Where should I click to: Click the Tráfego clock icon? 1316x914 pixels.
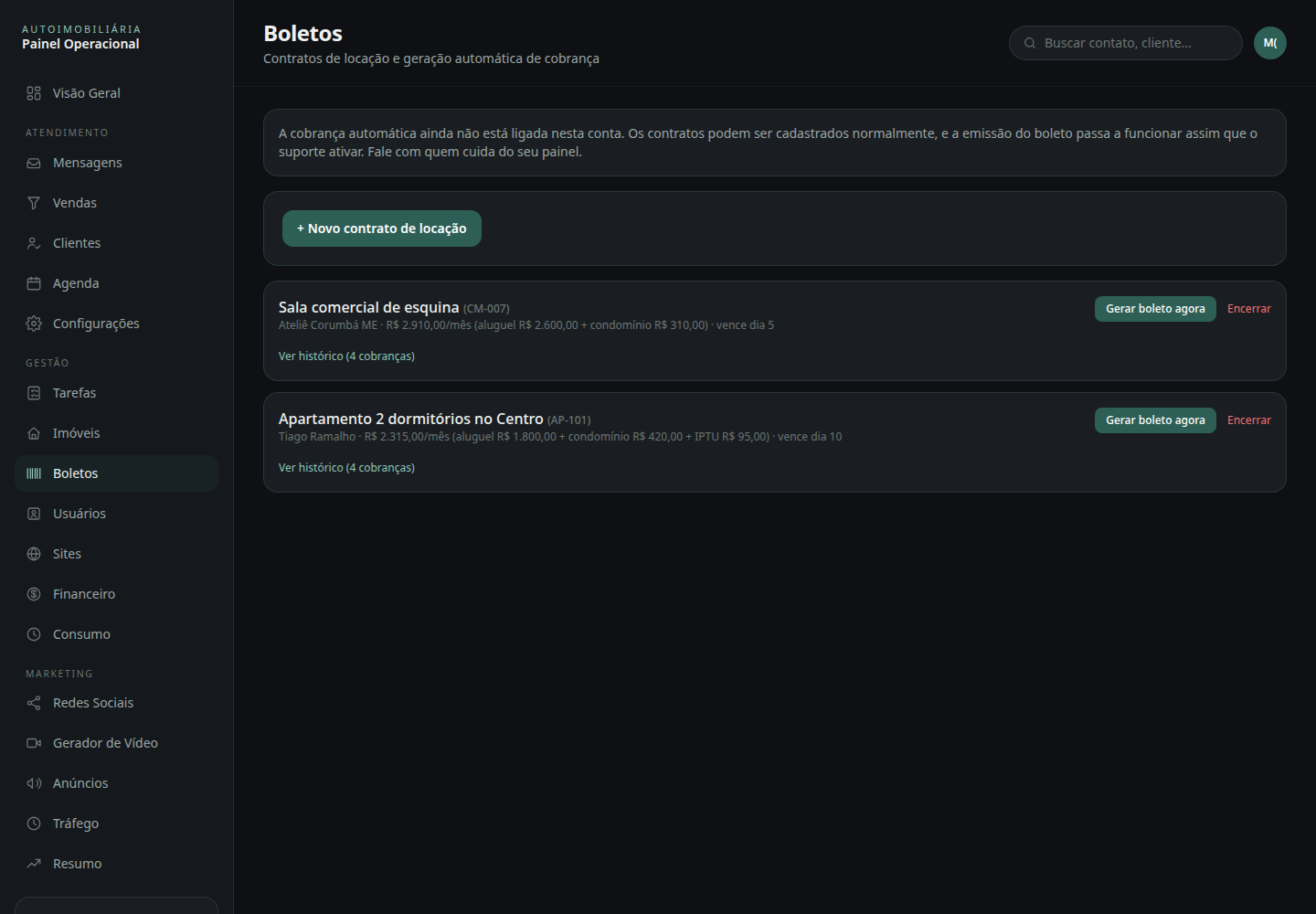click(x=34, y=824)
